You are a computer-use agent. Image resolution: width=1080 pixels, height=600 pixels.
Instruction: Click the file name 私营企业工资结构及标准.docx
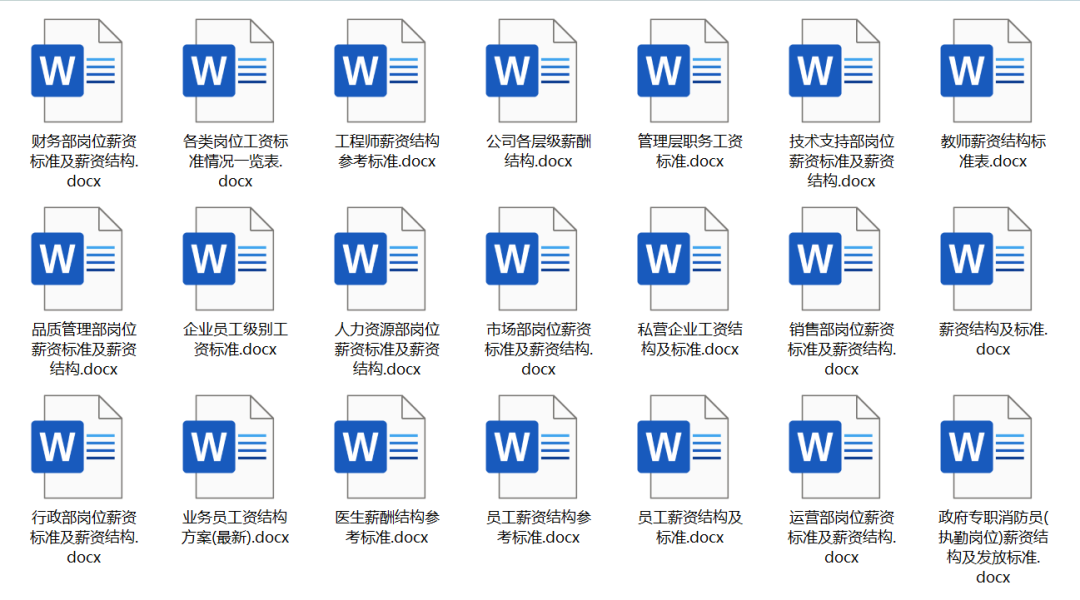pyautogui.click(x=690, y=340)
